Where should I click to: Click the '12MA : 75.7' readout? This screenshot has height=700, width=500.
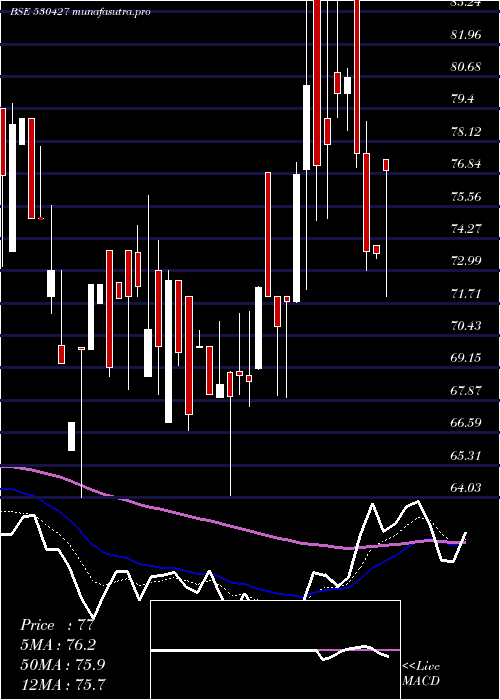coord(63,684)
